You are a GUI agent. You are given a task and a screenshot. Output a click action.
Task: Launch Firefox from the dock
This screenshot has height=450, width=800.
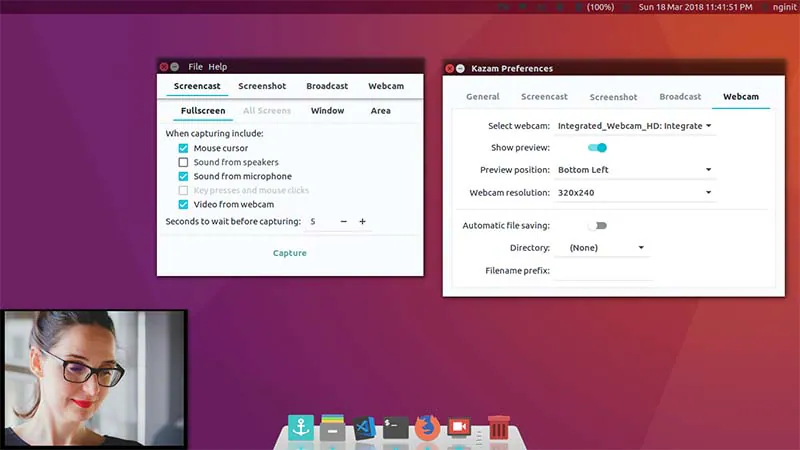coord(428,427)
